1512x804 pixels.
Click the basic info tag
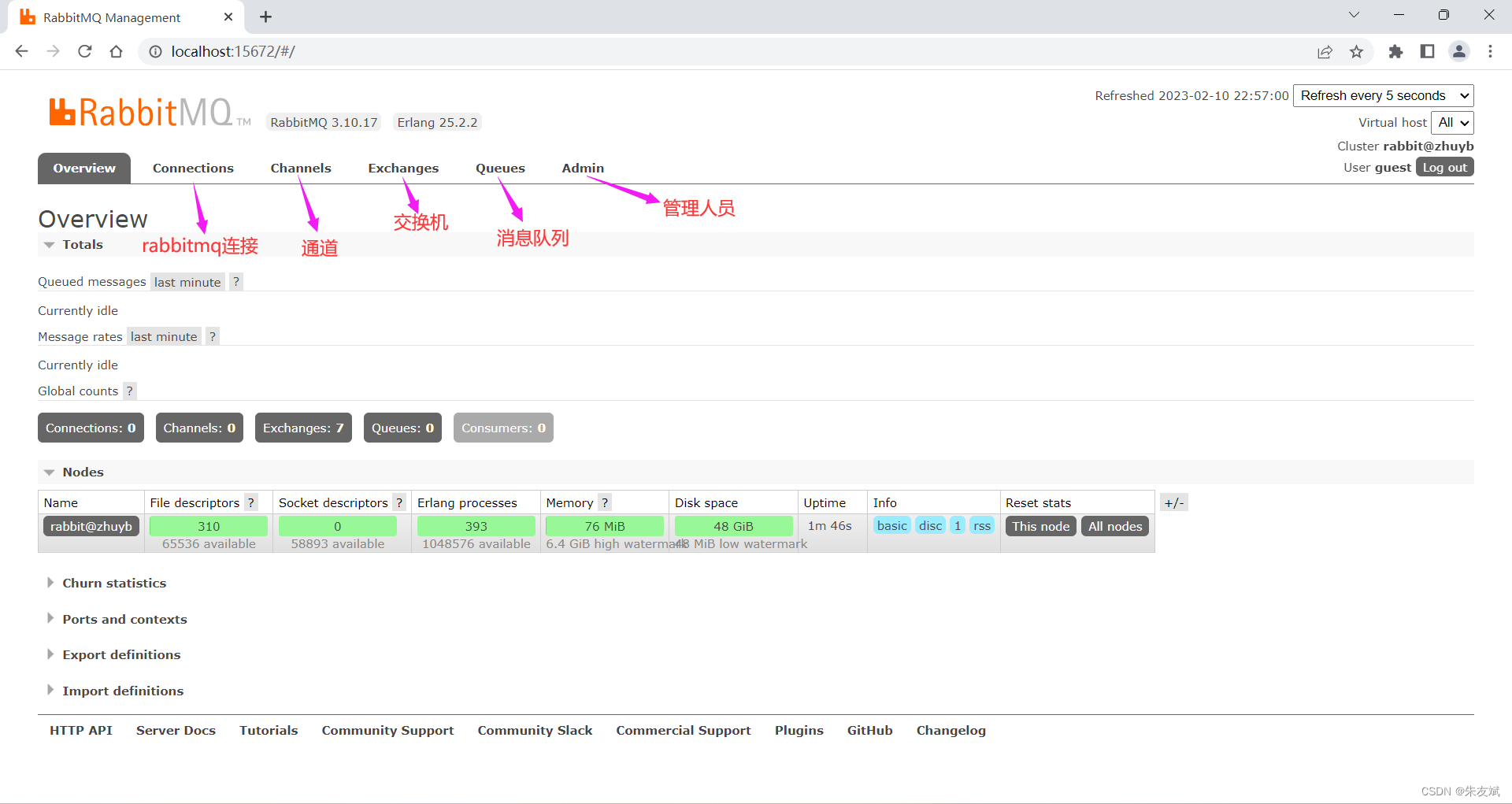pyautogui.click(x=892, y=525)
